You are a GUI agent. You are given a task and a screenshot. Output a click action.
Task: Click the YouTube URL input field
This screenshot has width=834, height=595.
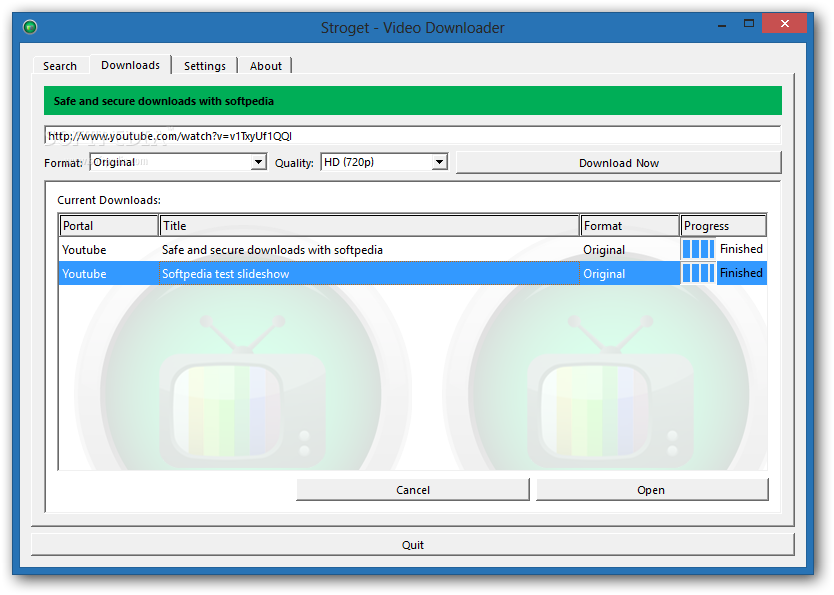[412, 136]
